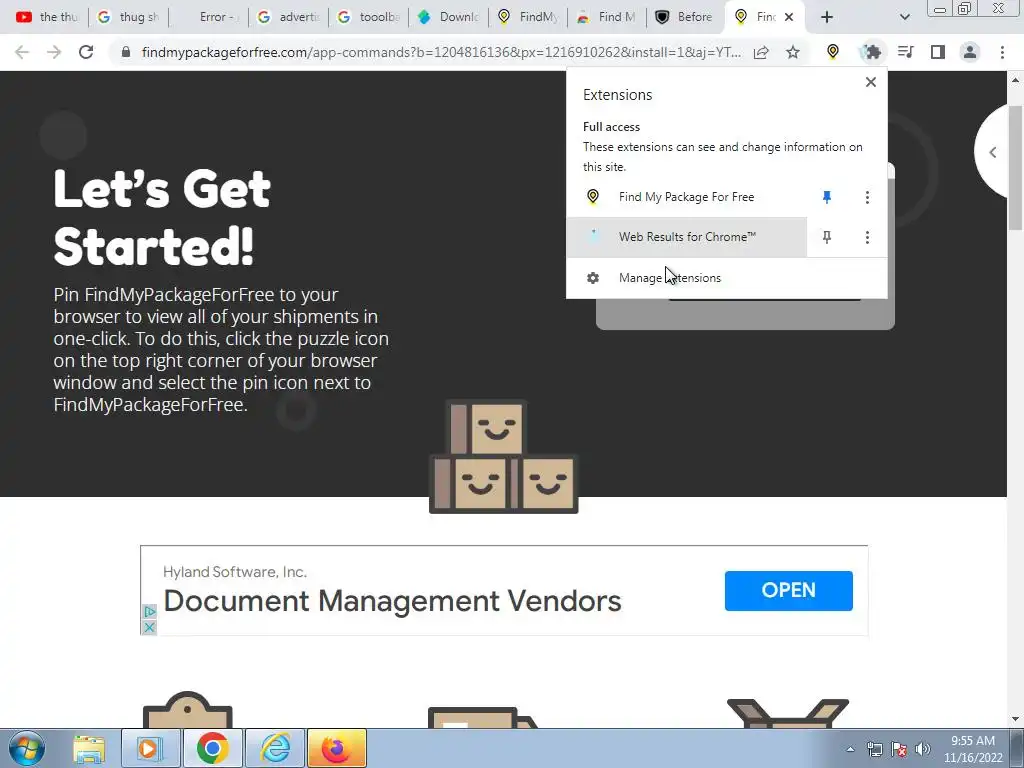
Task: Click the Manage extensions gear icon
Action: click(x=593, y=278)
